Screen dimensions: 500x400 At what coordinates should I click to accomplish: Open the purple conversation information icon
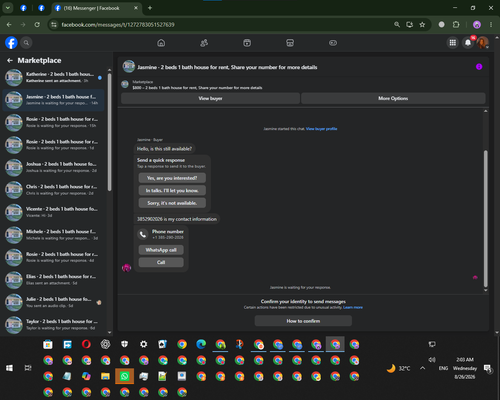point(479,67)
